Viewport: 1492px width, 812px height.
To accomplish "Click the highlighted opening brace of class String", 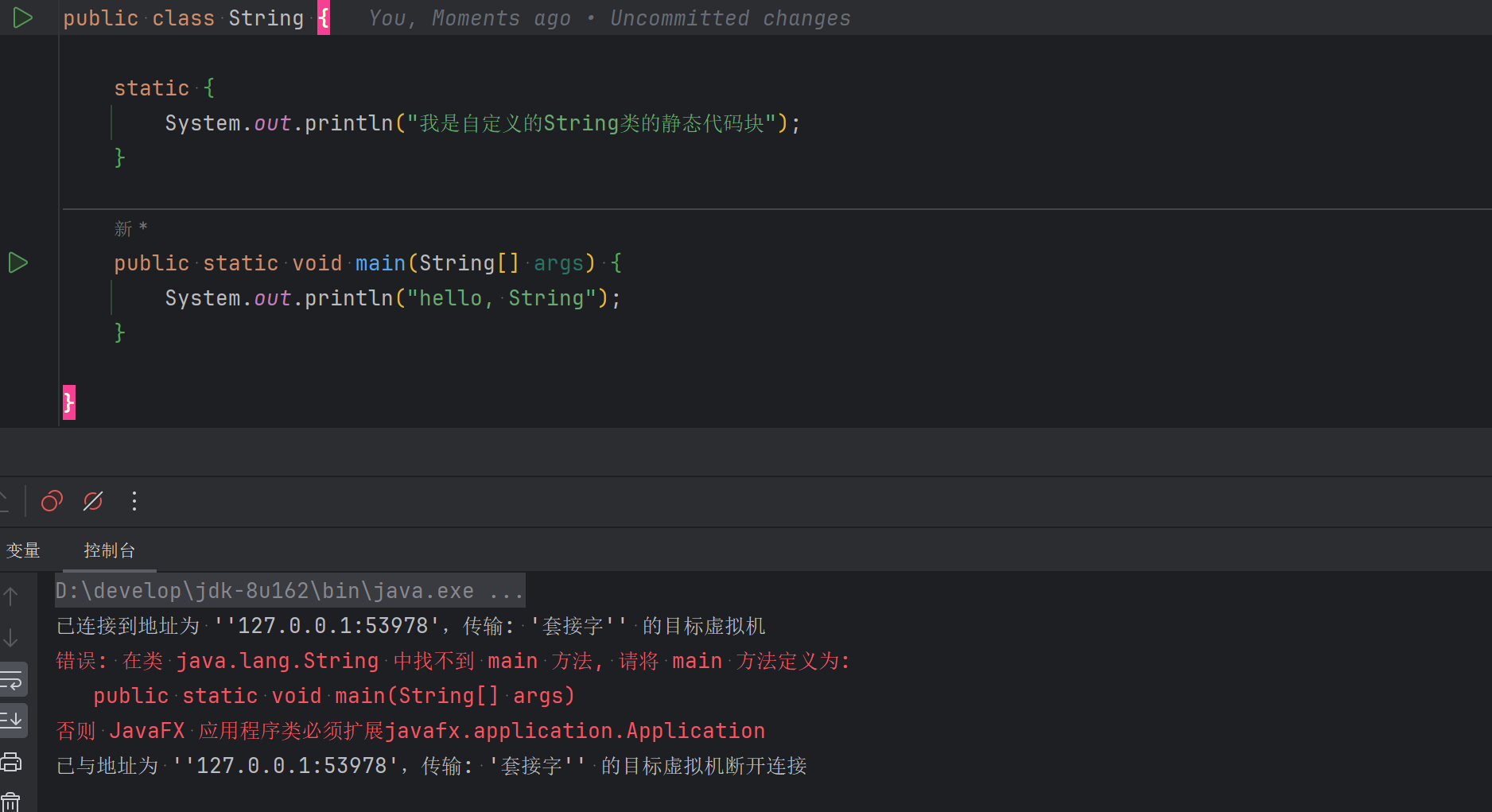I will pos(324,18).
